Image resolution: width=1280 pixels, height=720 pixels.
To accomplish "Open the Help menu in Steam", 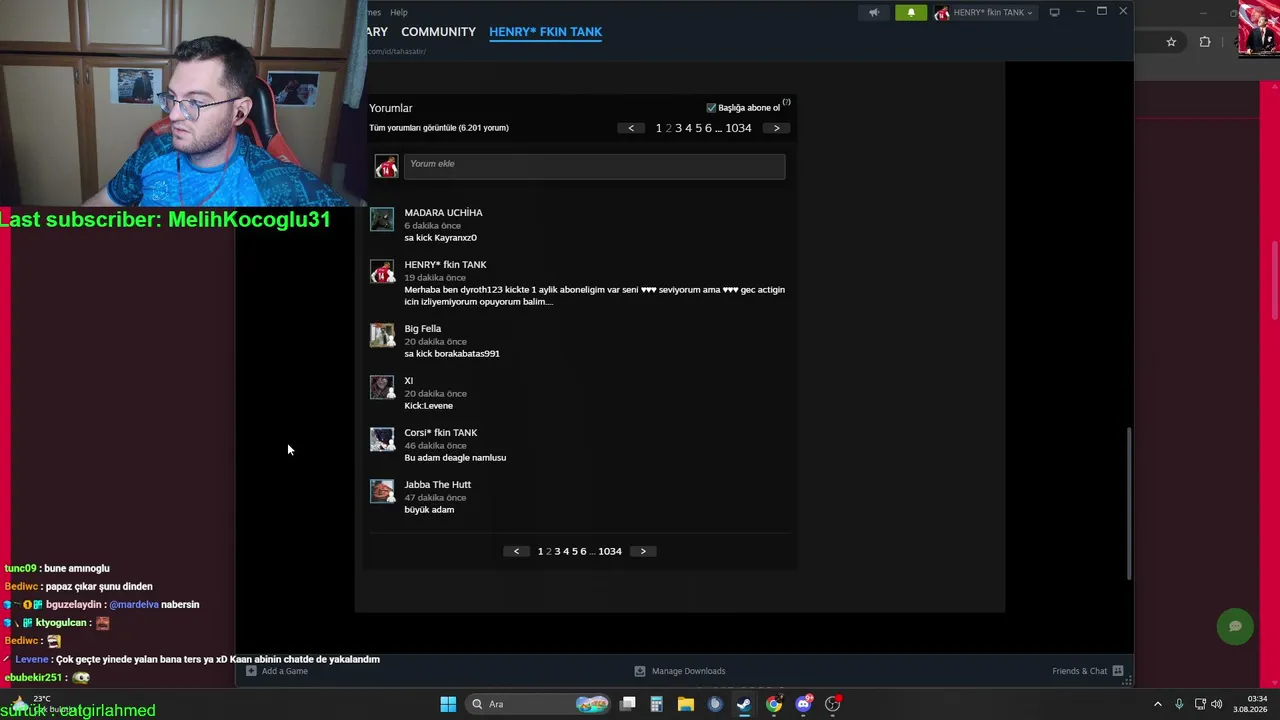I will (399, 12).
